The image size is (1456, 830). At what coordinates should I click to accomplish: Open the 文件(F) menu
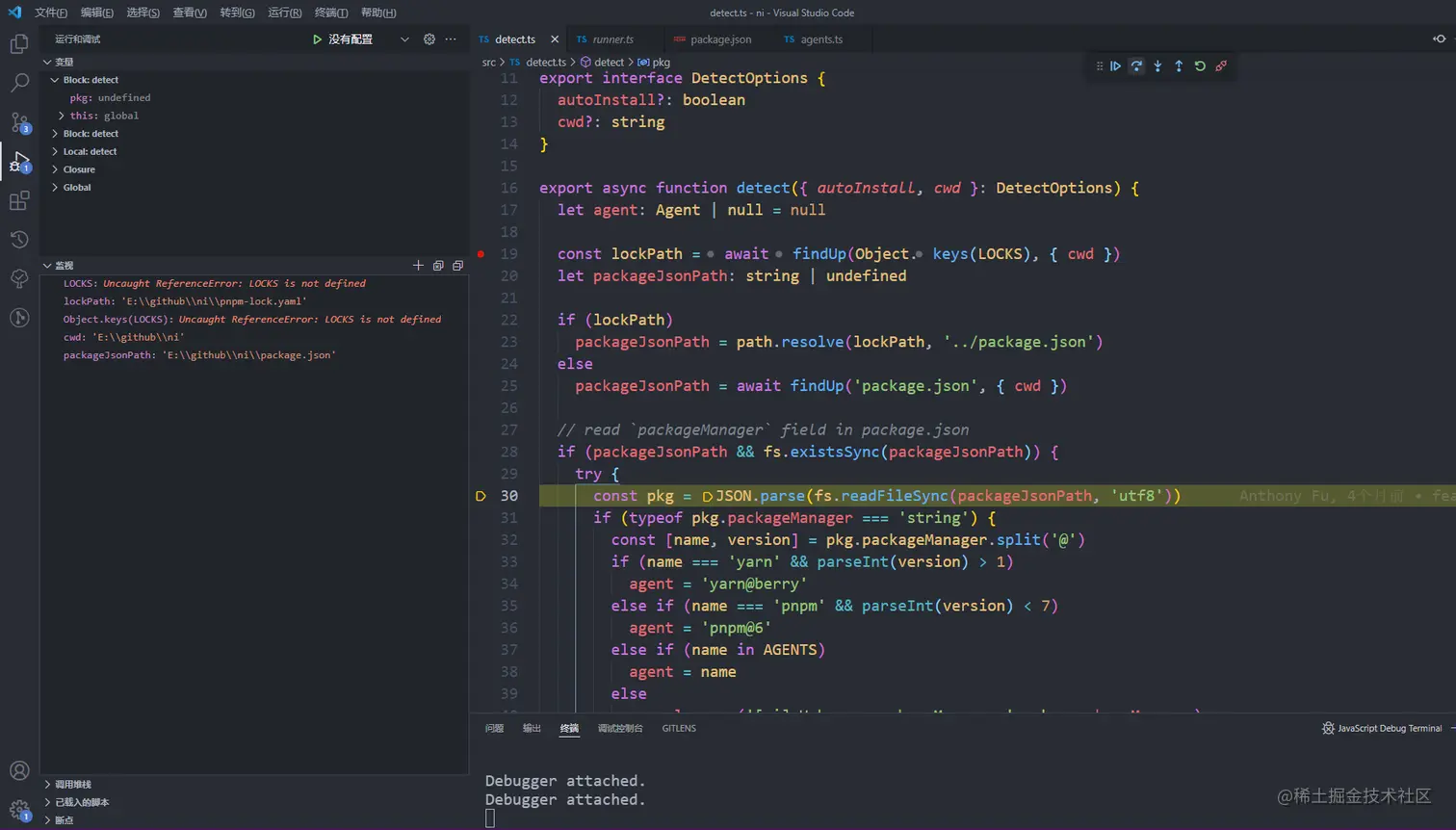[51, 13]
